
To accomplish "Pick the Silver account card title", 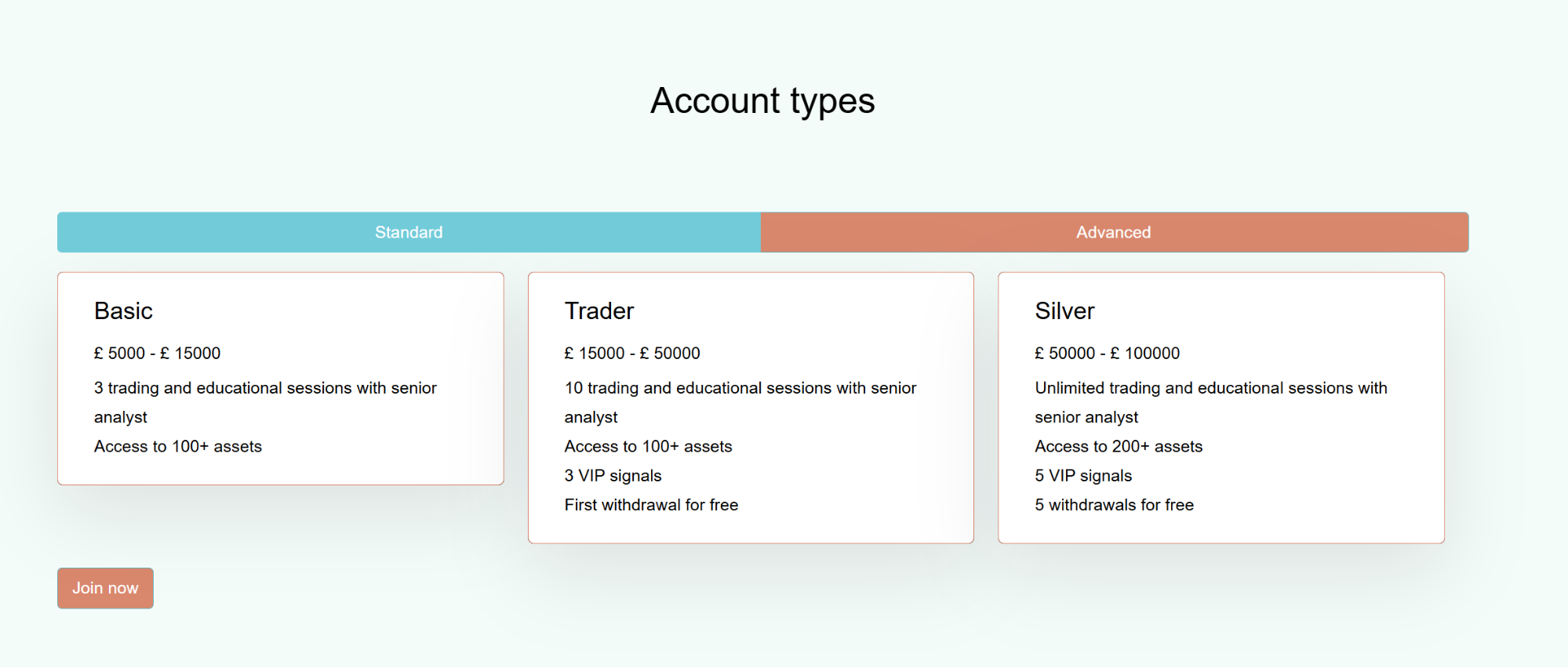I will tap(1064, 311).
